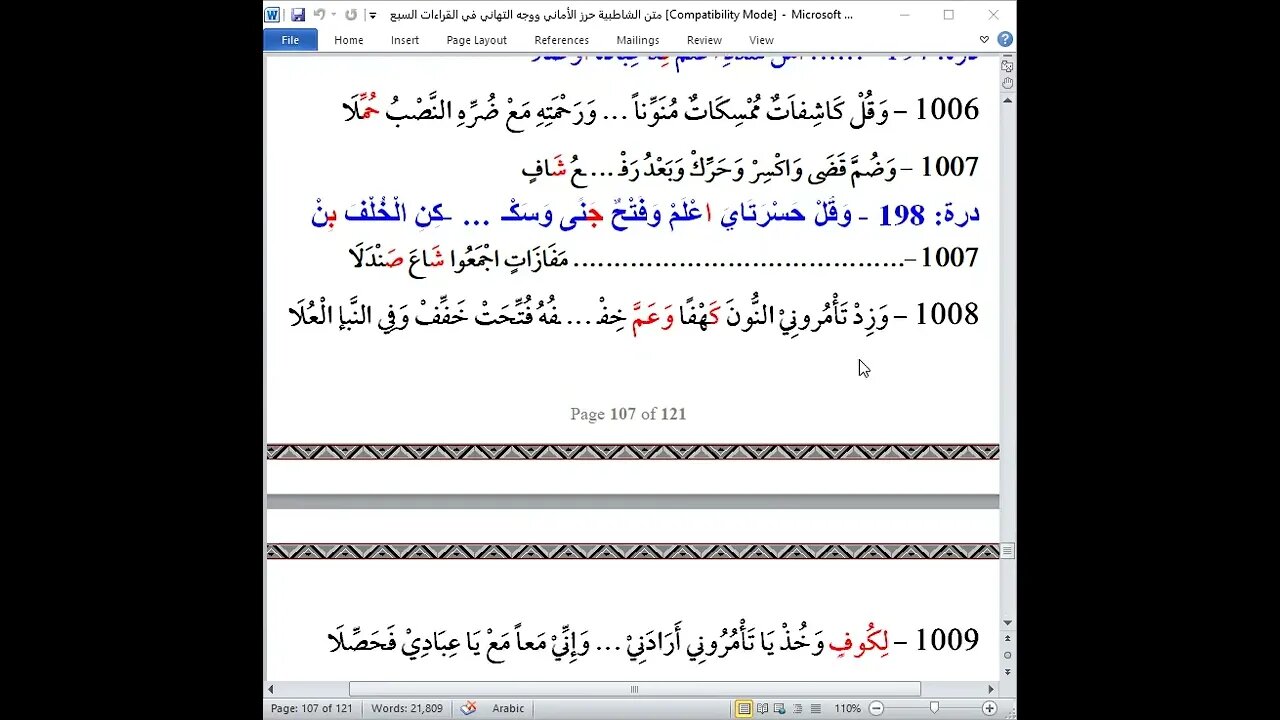
Task: Switch to Full Screen Reading view
Action: [x=762, y=708]
